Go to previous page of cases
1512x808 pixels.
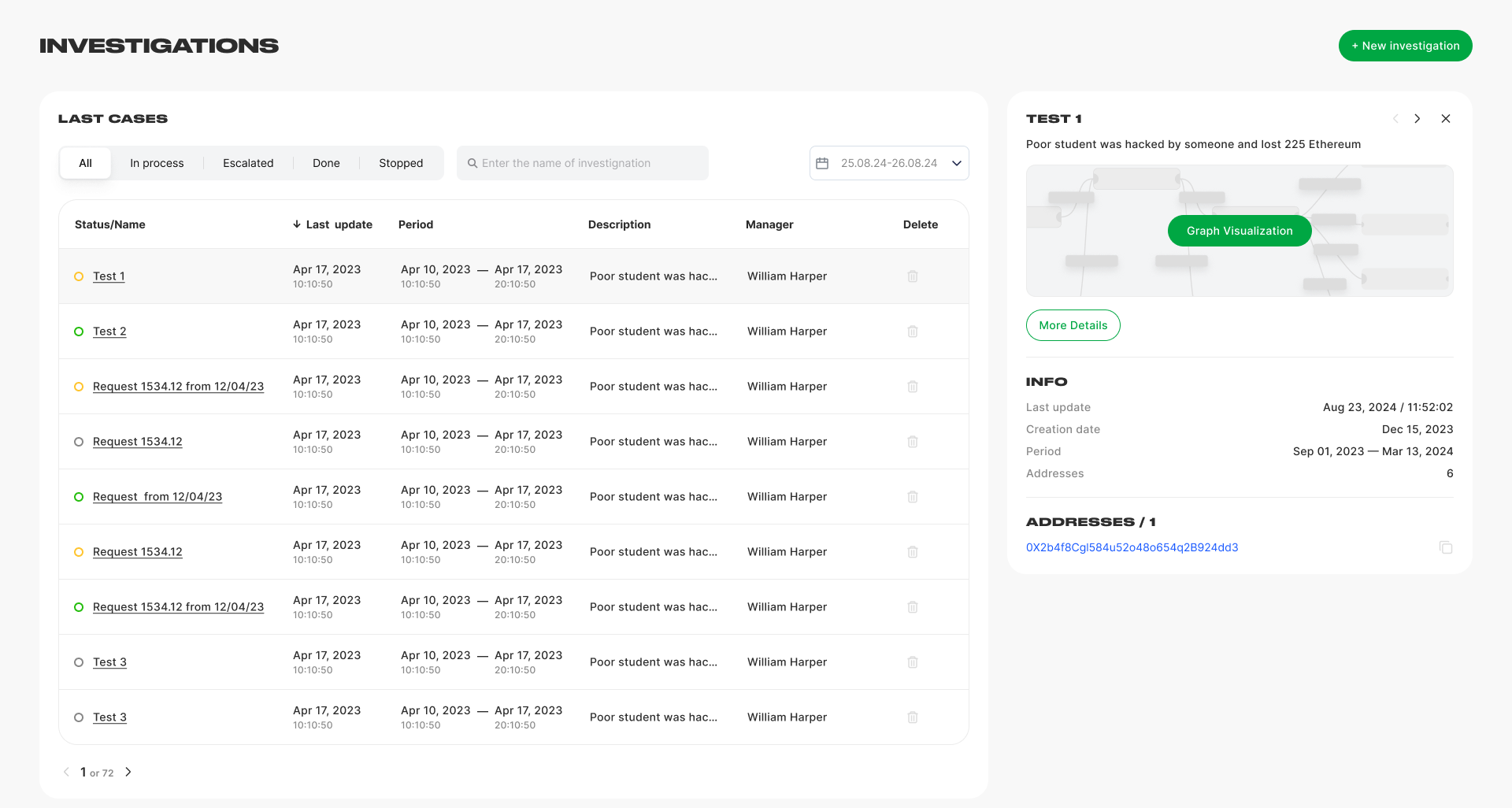(66, 773)
